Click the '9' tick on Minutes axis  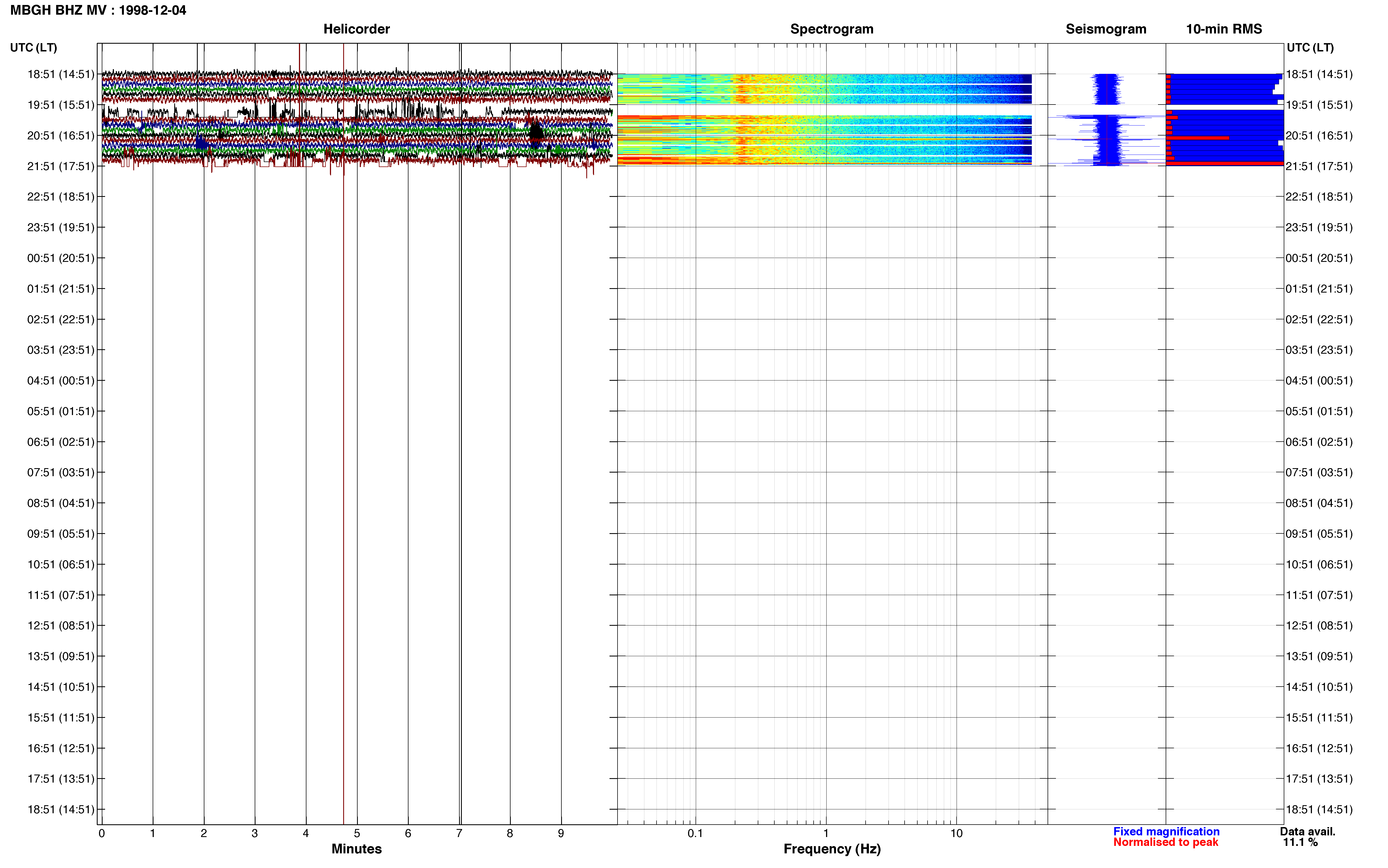pyautogui.click(x=561, y=833)
